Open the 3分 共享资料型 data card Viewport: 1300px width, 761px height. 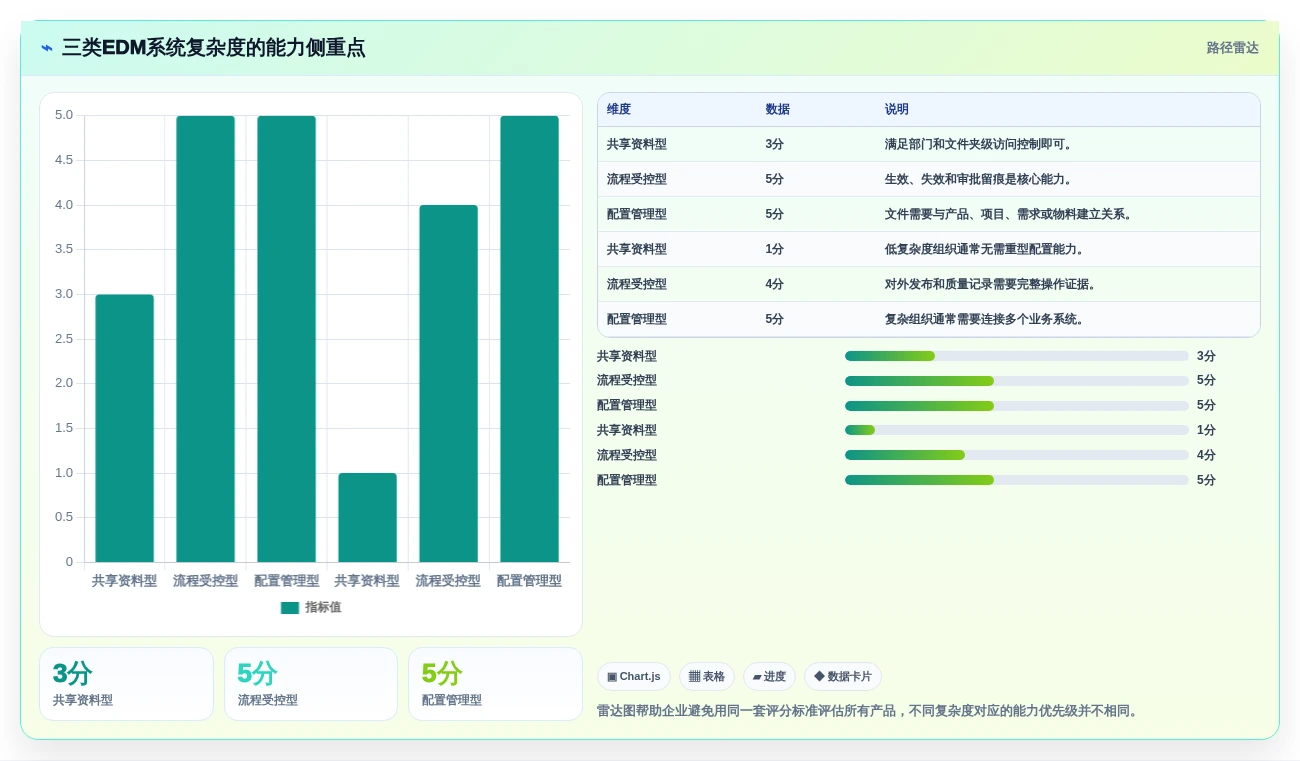pyautogui.click(x=126, y=684)
